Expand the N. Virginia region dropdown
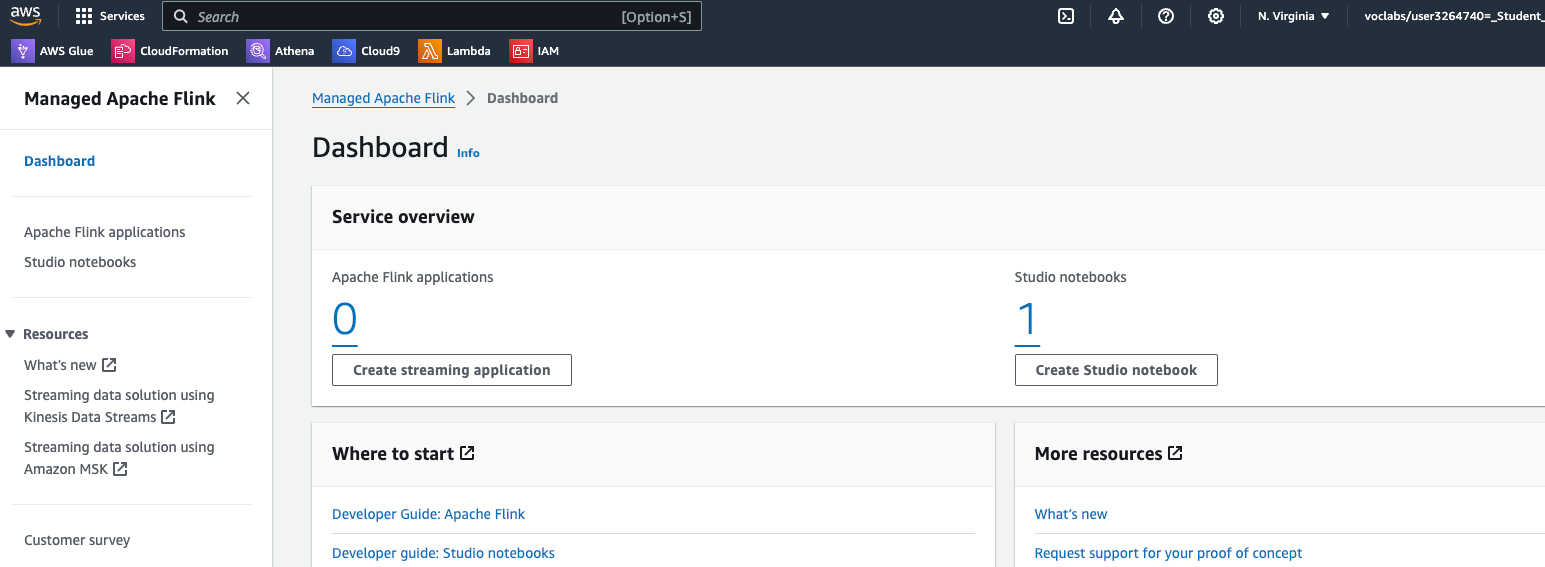 1294,16
